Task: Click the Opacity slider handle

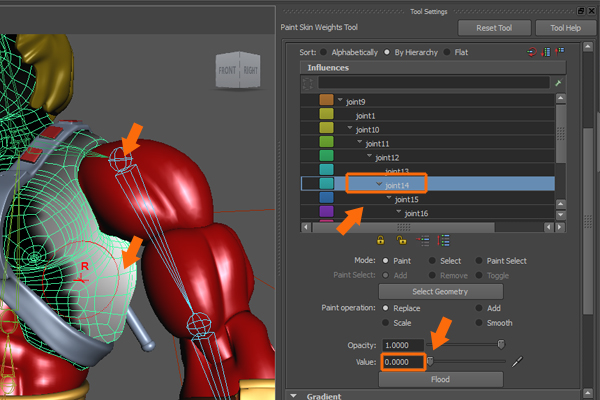Action: (x=502, y=344)
